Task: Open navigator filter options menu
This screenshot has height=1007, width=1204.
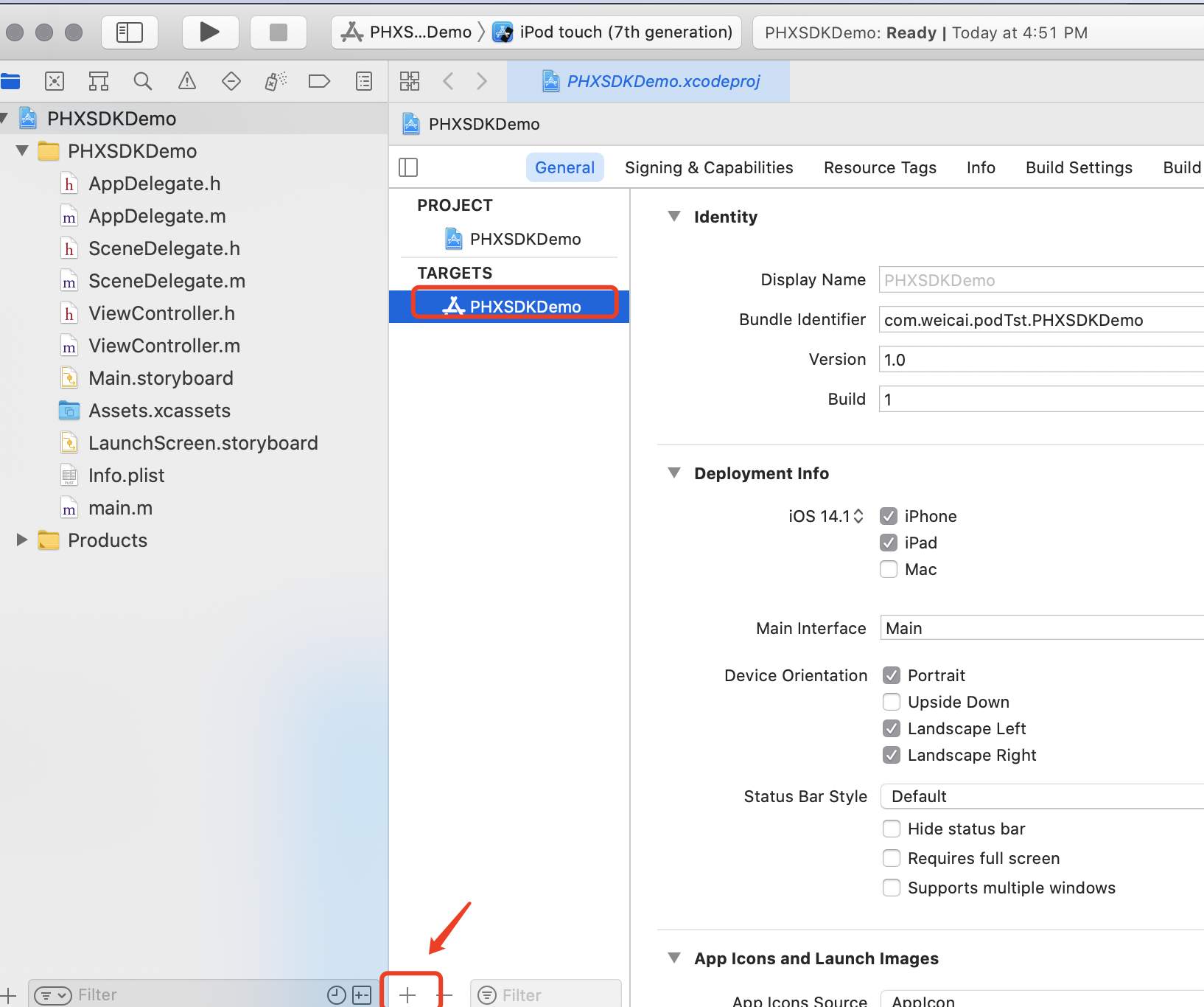Action: tap(53, 995)
